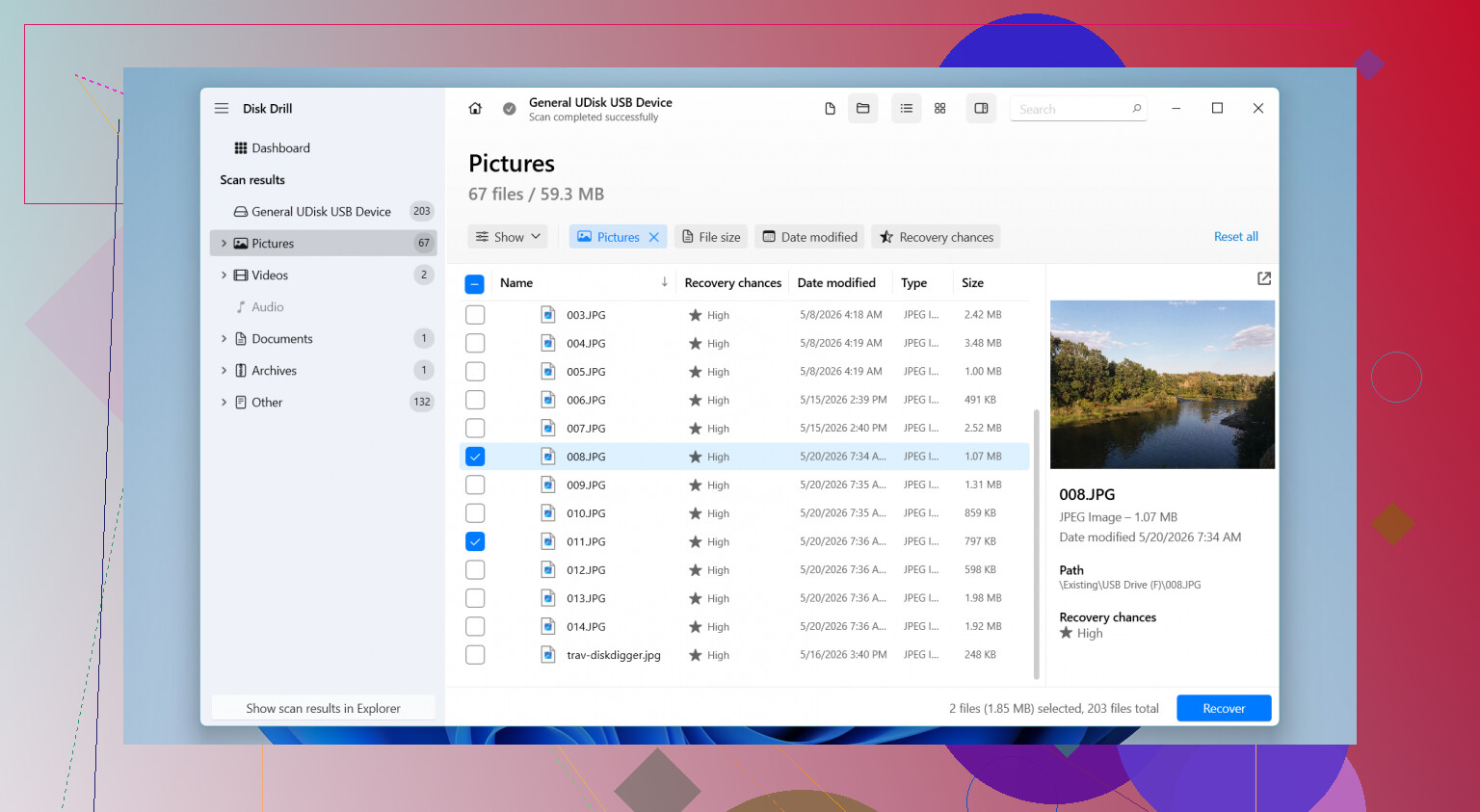Check the box for 013.JPG
The width and height of the screenshot is (1480, 812).
pyautogui.click(x=475, y=598)
